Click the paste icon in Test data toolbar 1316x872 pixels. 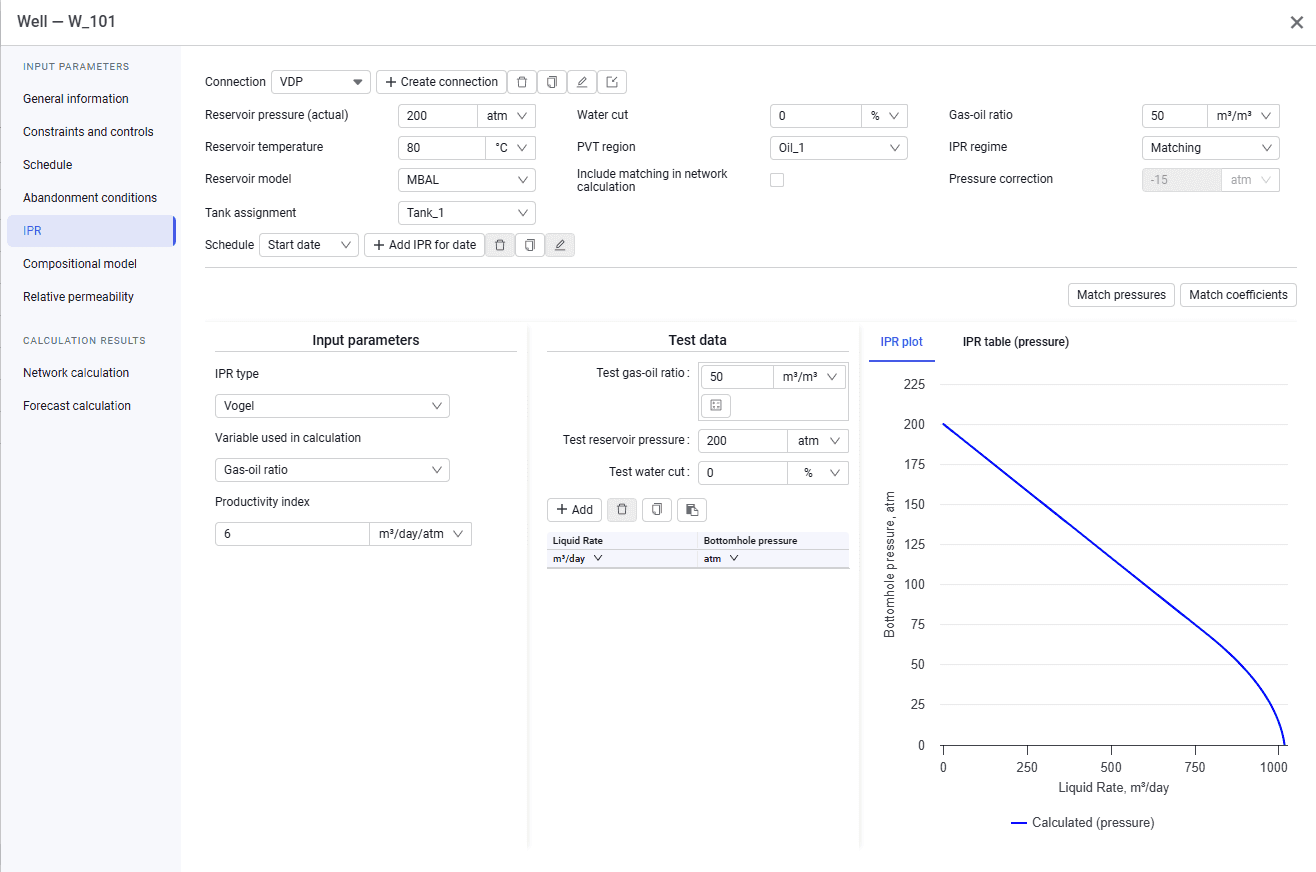pyautogui.click(x=692, y=510)
